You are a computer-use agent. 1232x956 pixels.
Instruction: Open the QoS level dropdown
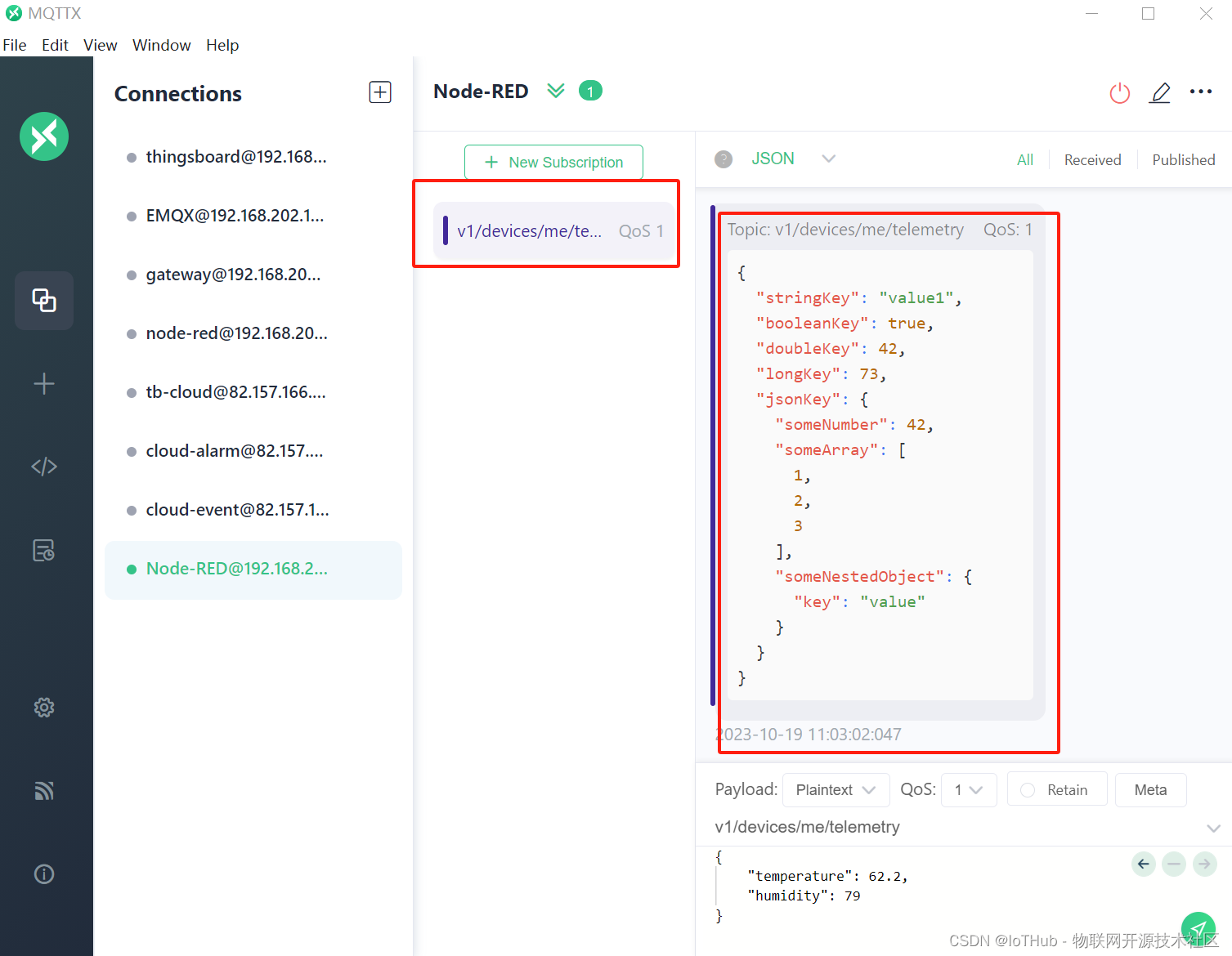[x=969, y=789]
